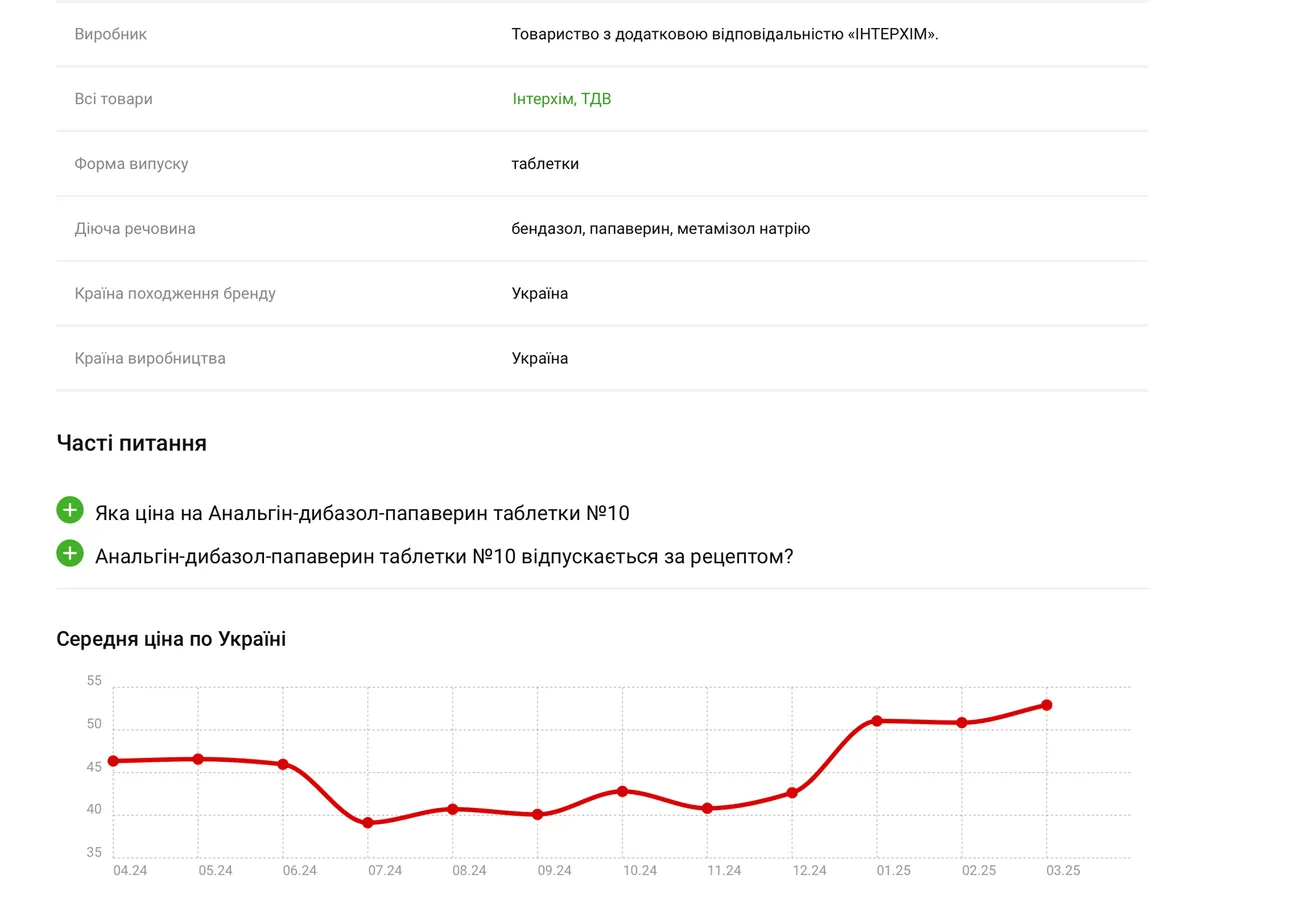Click the '08.24' axis date label
Viewport: 1300px width, 899px height.
(x=469, y=871)
